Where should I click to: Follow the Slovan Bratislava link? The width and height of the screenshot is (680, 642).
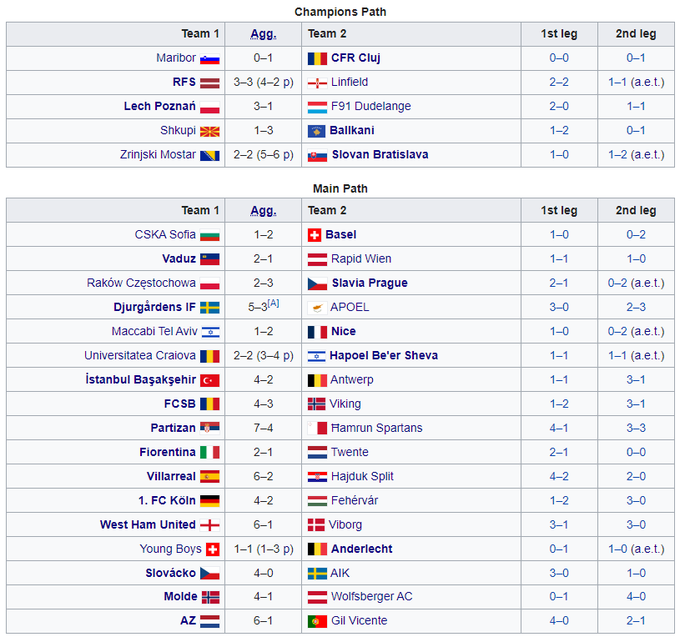pyautogui.click(x=379, y=155)
